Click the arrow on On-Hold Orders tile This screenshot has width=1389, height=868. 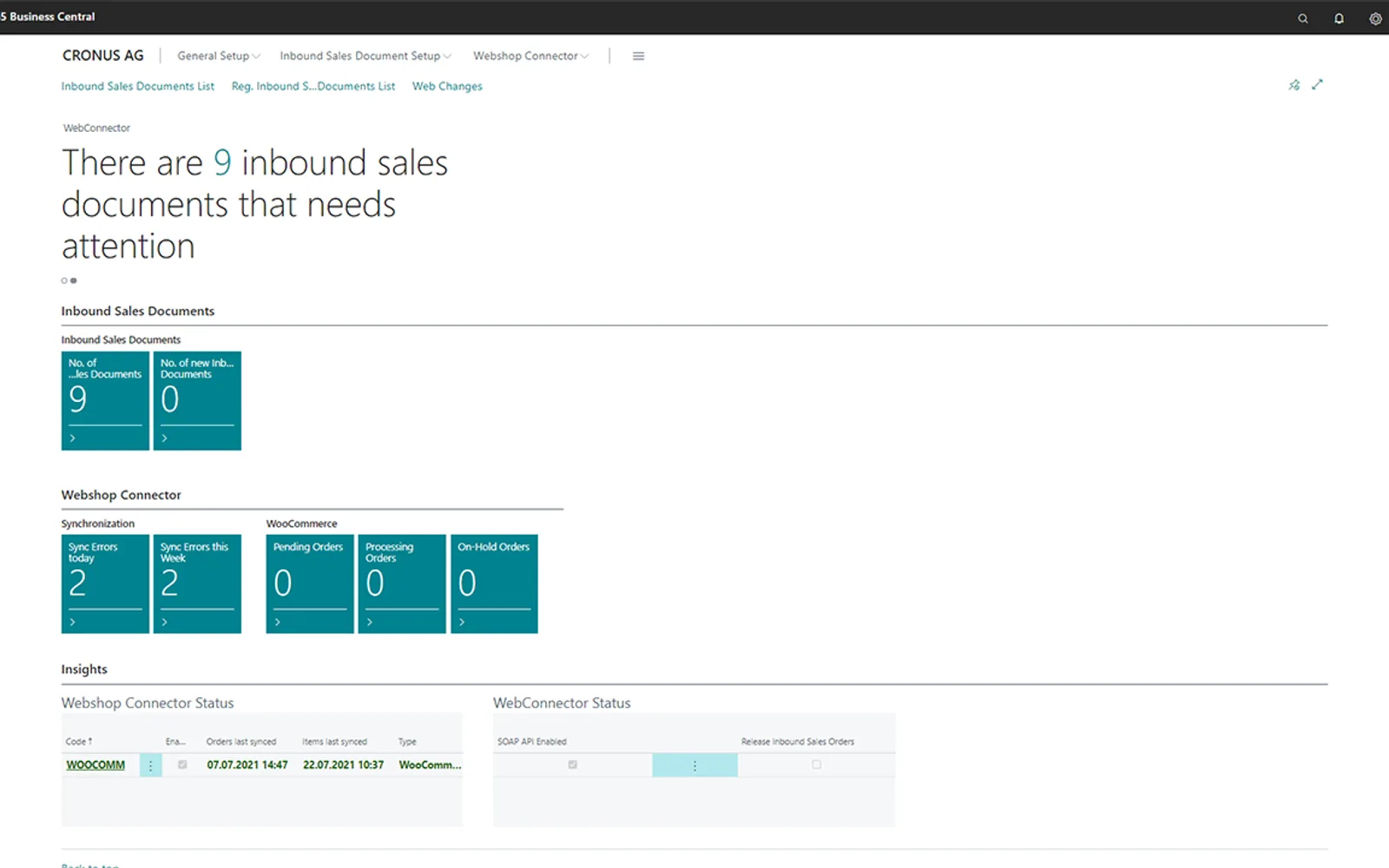point(461,622)
